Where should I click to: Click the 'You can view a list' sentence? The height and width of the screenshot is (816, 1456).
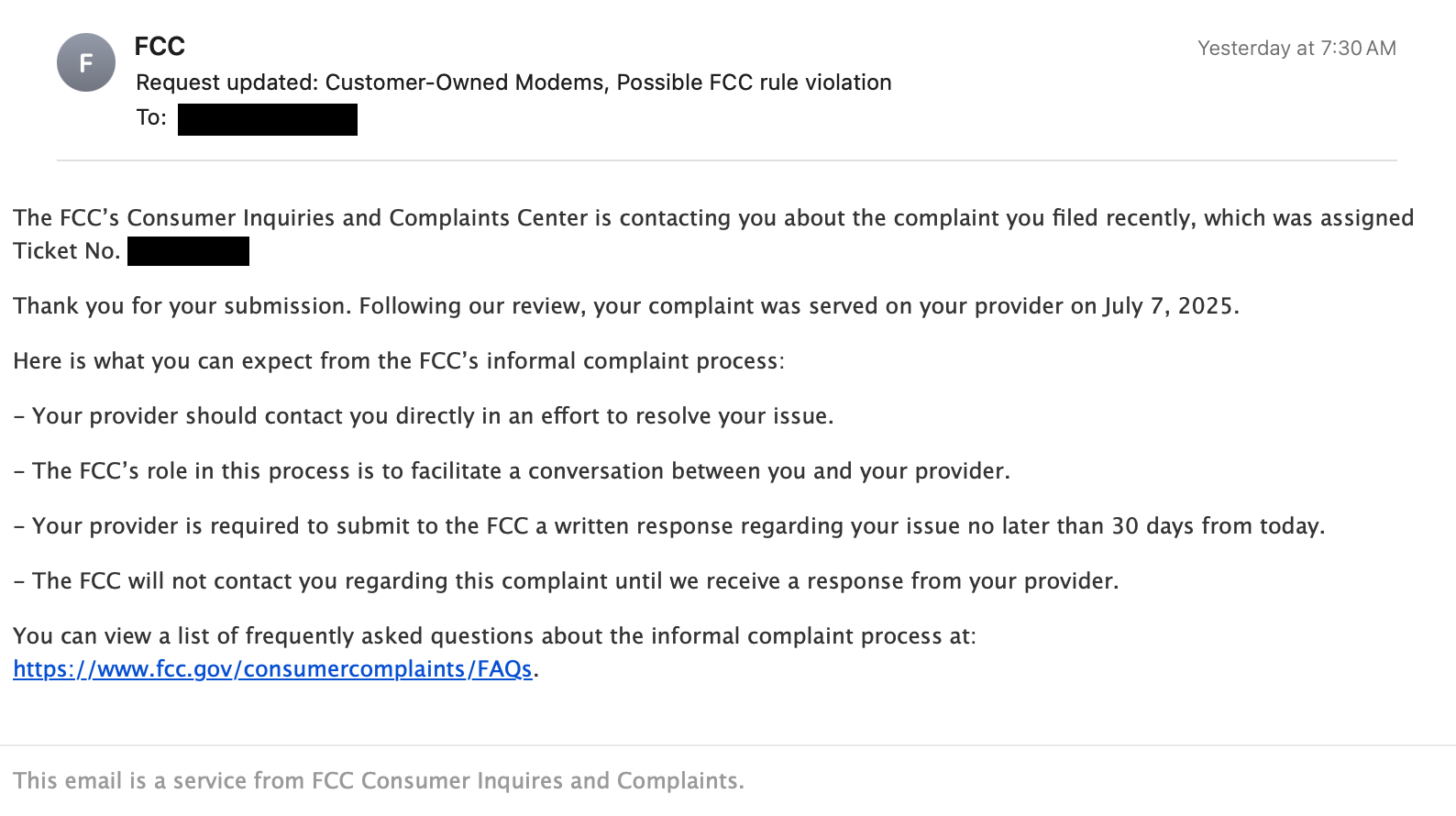coord(494,636)
